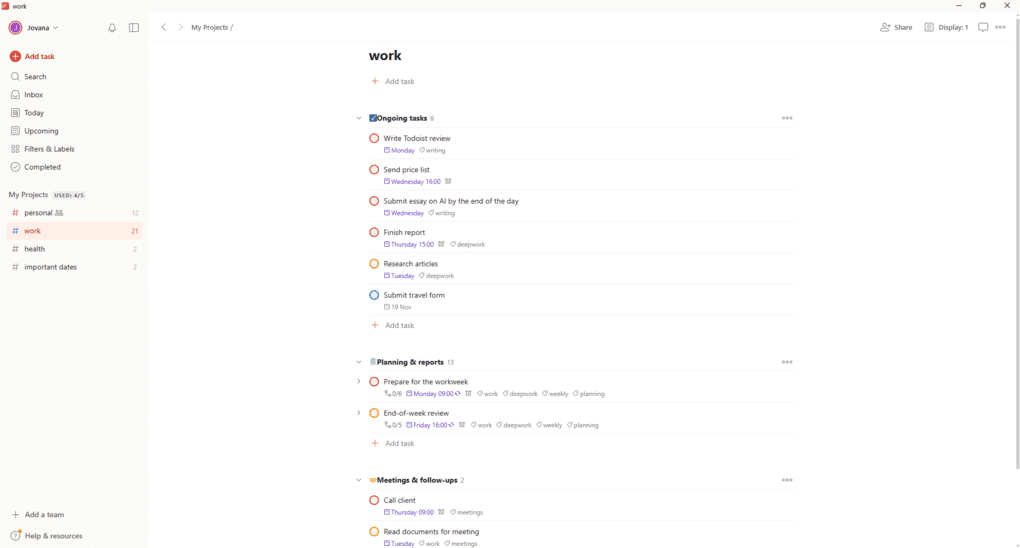This screenshot has width=1020, height=548.
Task: Go back with the left arrow
Action: click(164, 27)
